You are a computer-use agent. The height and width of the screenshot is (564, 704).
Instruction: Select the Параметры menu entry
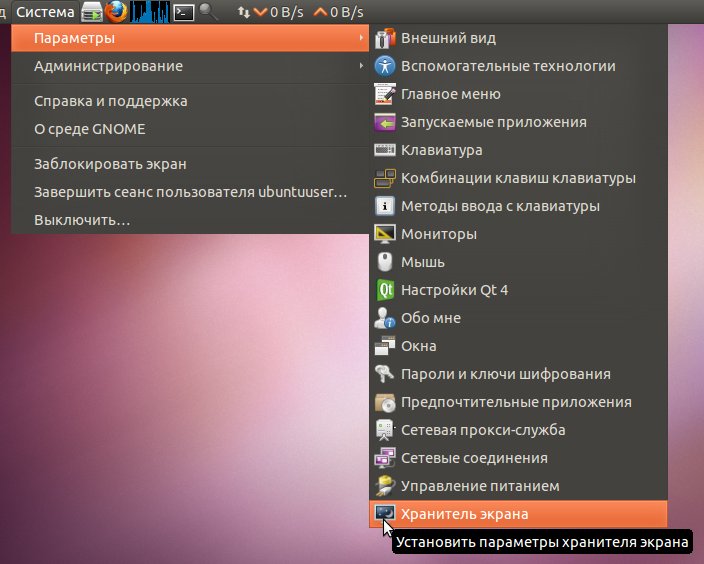190,38
